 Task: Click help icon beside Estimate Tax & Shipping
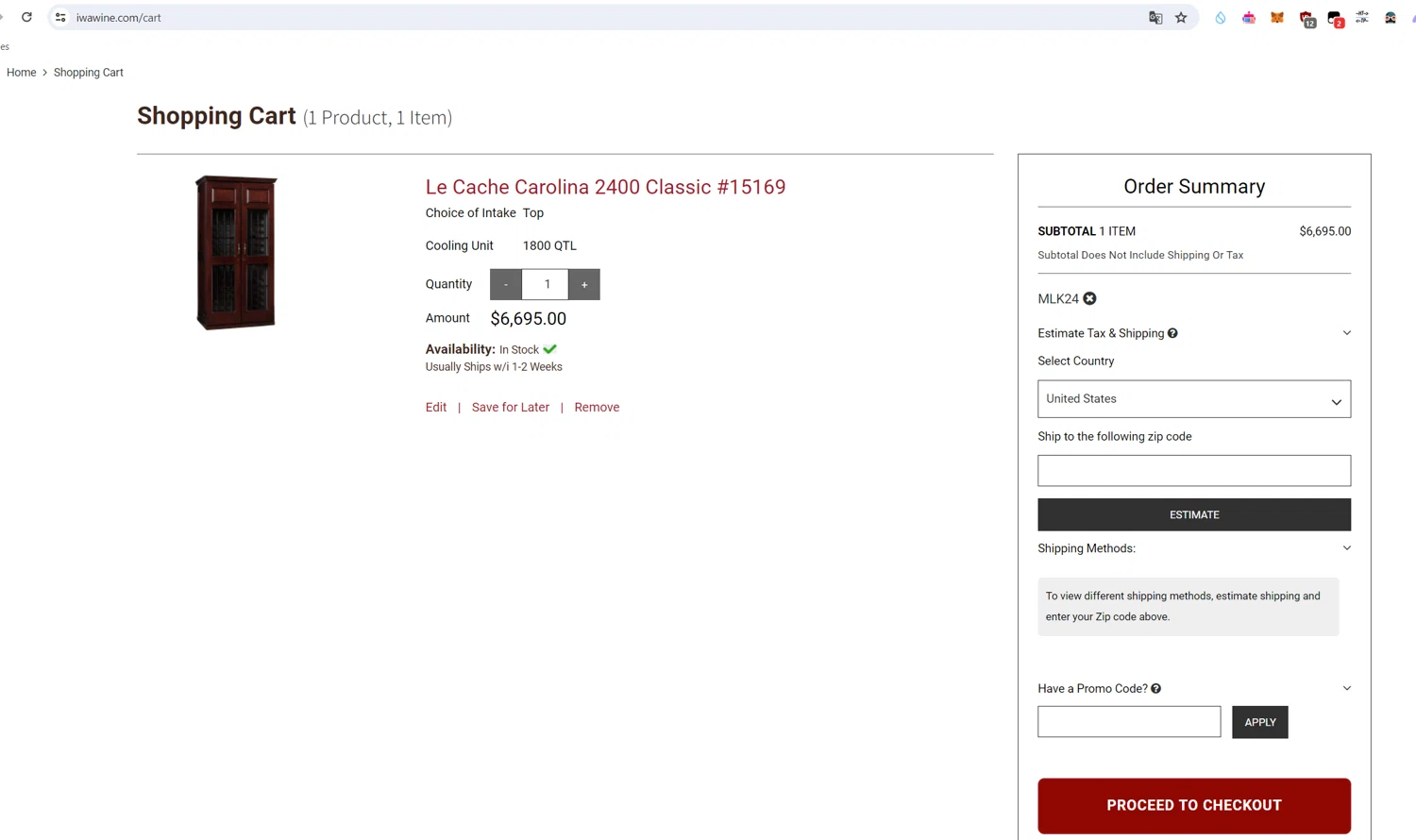coord(1172,333)
